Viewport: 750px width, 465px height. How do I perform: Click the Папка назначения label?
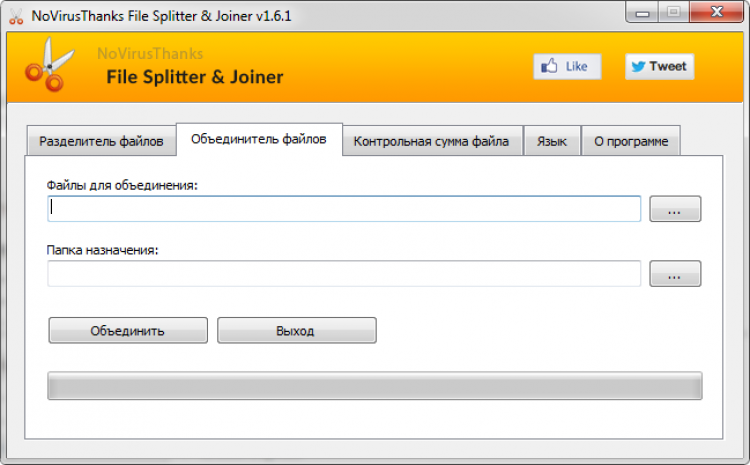[x=102, y=250]
